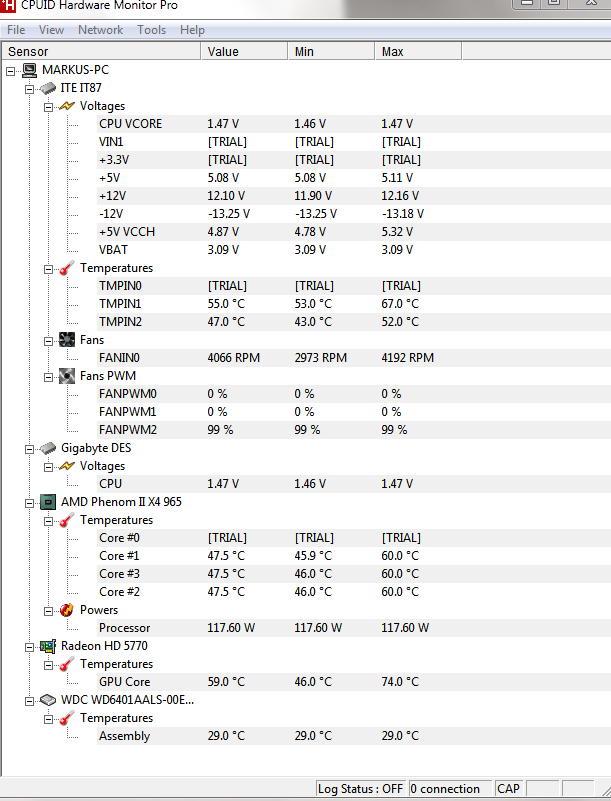Click the ITE IT87 chip icon
The image size is (611, 801).
click(x=48, y=88)
